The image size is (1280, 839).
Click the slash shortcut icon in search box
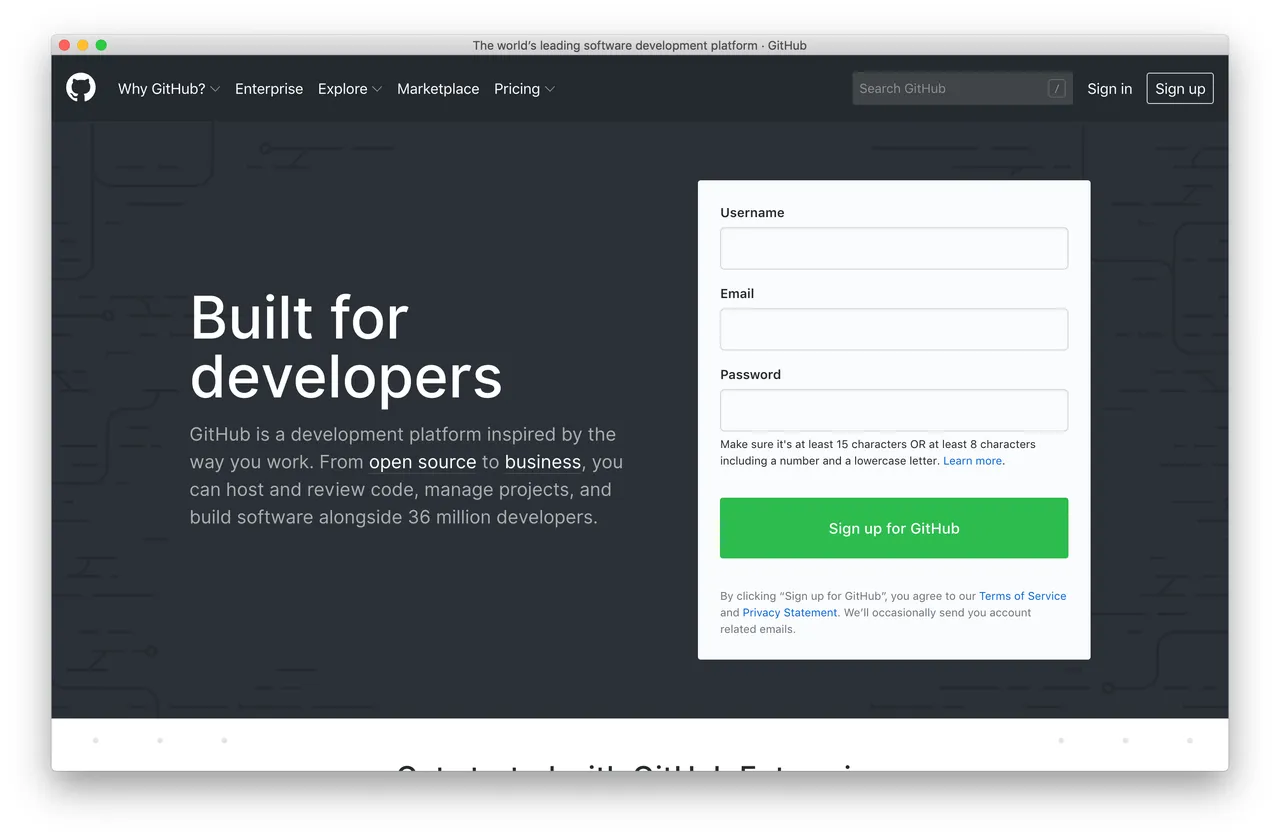click(1056, 89)
